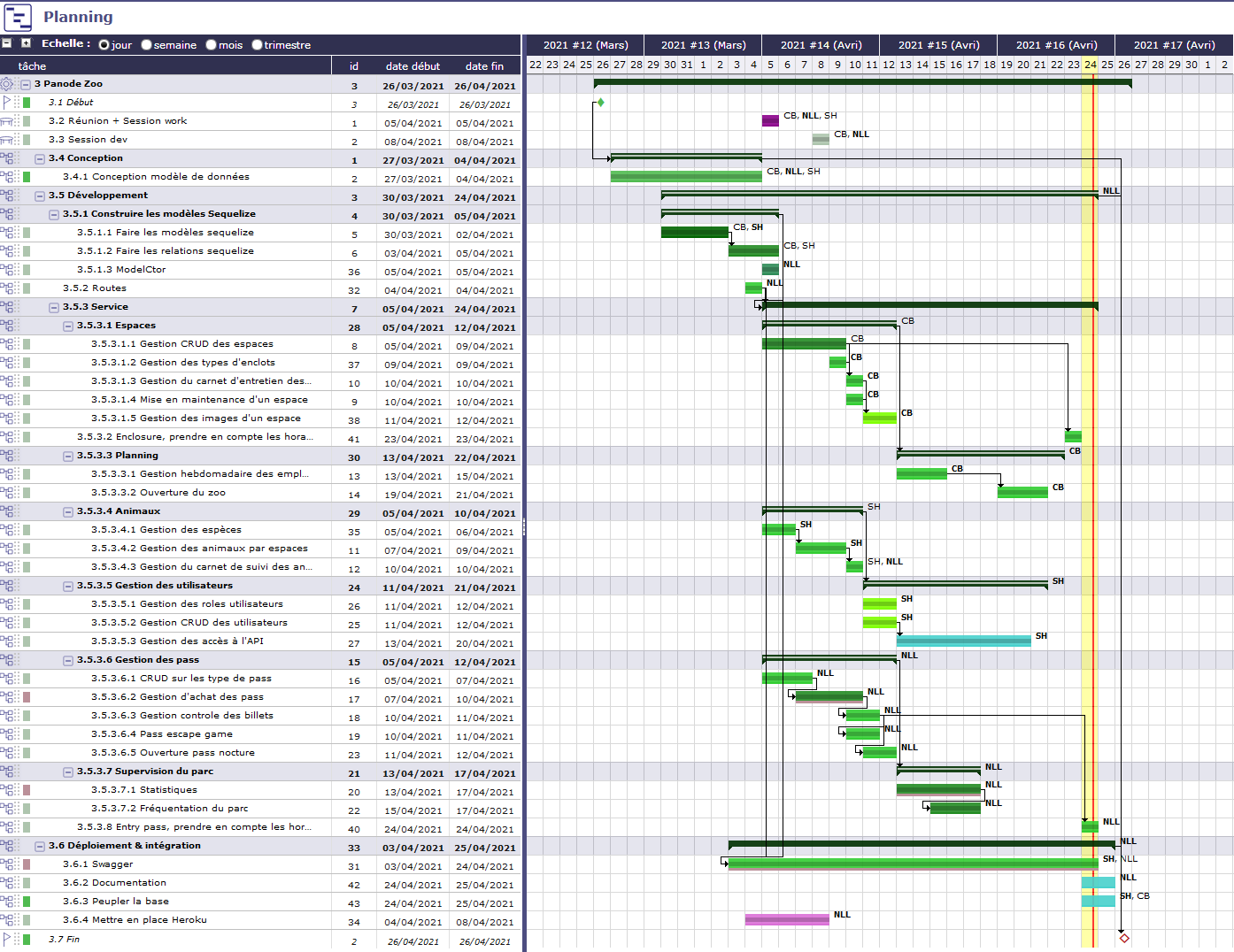
Task: Click the pink Heroku Gantt bar labeled NLL
Action: [x=787, y=919]
